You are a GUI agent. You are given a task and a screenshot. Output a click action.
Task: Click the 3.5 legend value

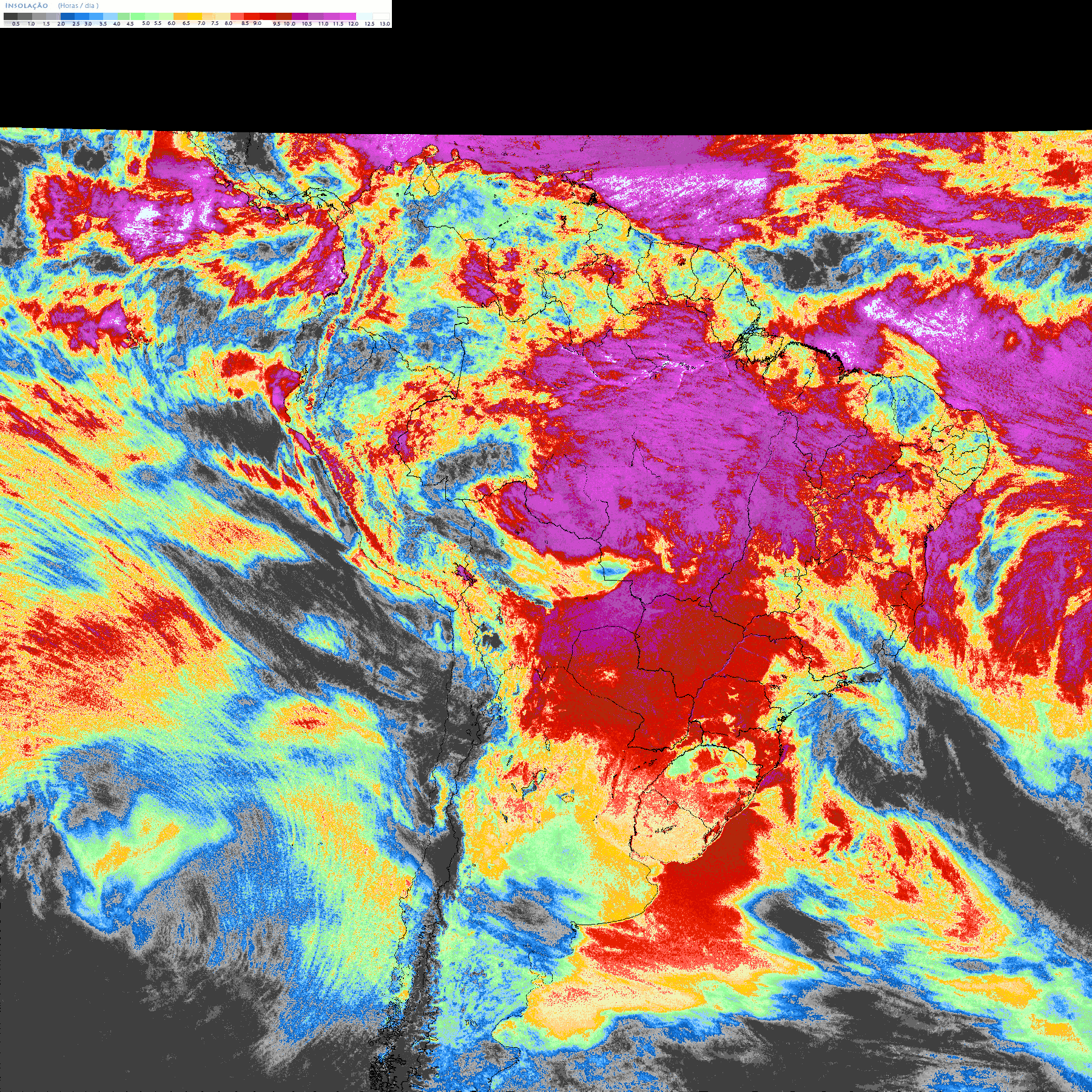103,24
